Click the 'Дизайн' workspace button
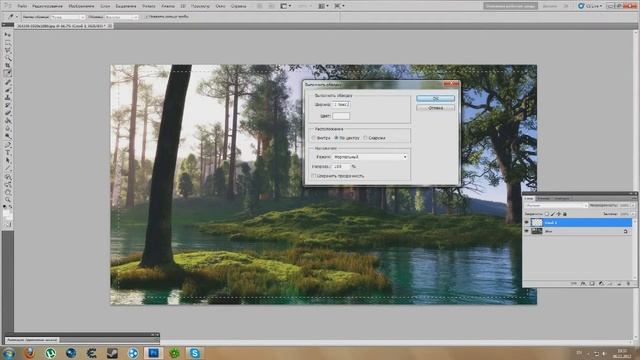Screen dimensions: 640x360 coord(549,6)
